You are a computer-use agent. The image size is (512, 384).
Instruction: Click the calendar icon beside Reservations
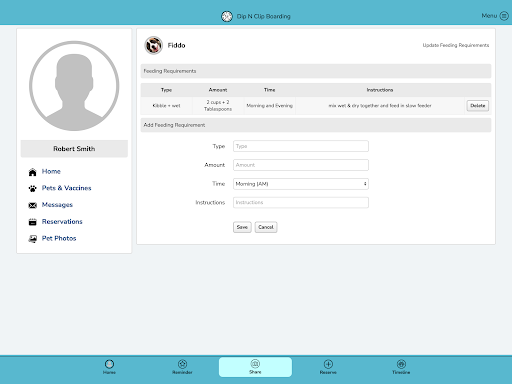click(x=32, y=222)
